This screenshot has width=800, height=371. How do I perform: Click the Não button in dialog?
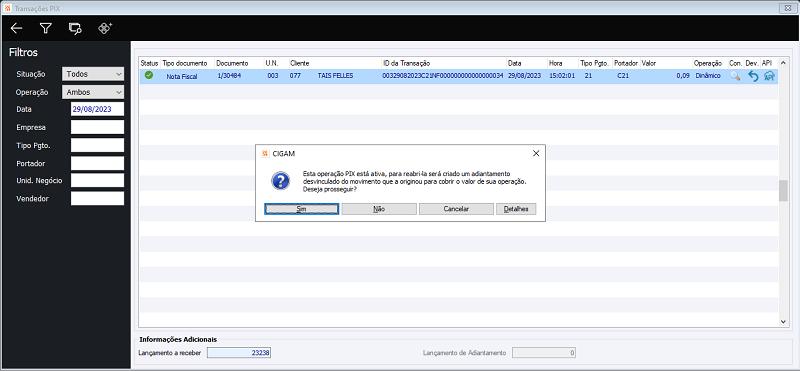(379, 209)
